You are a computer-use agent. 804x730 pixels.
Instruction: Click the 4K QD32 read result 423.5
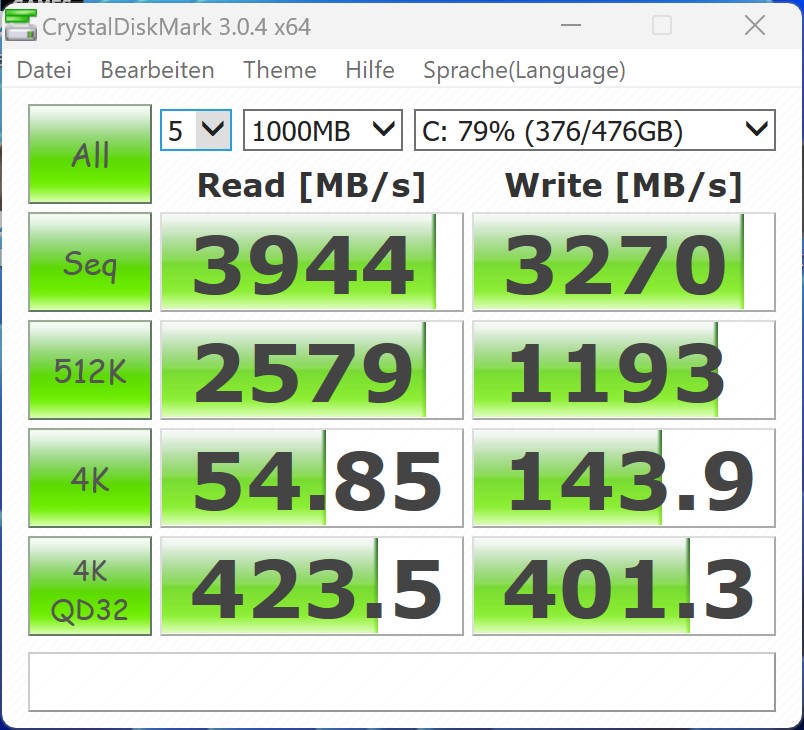(x=312, y=586)
